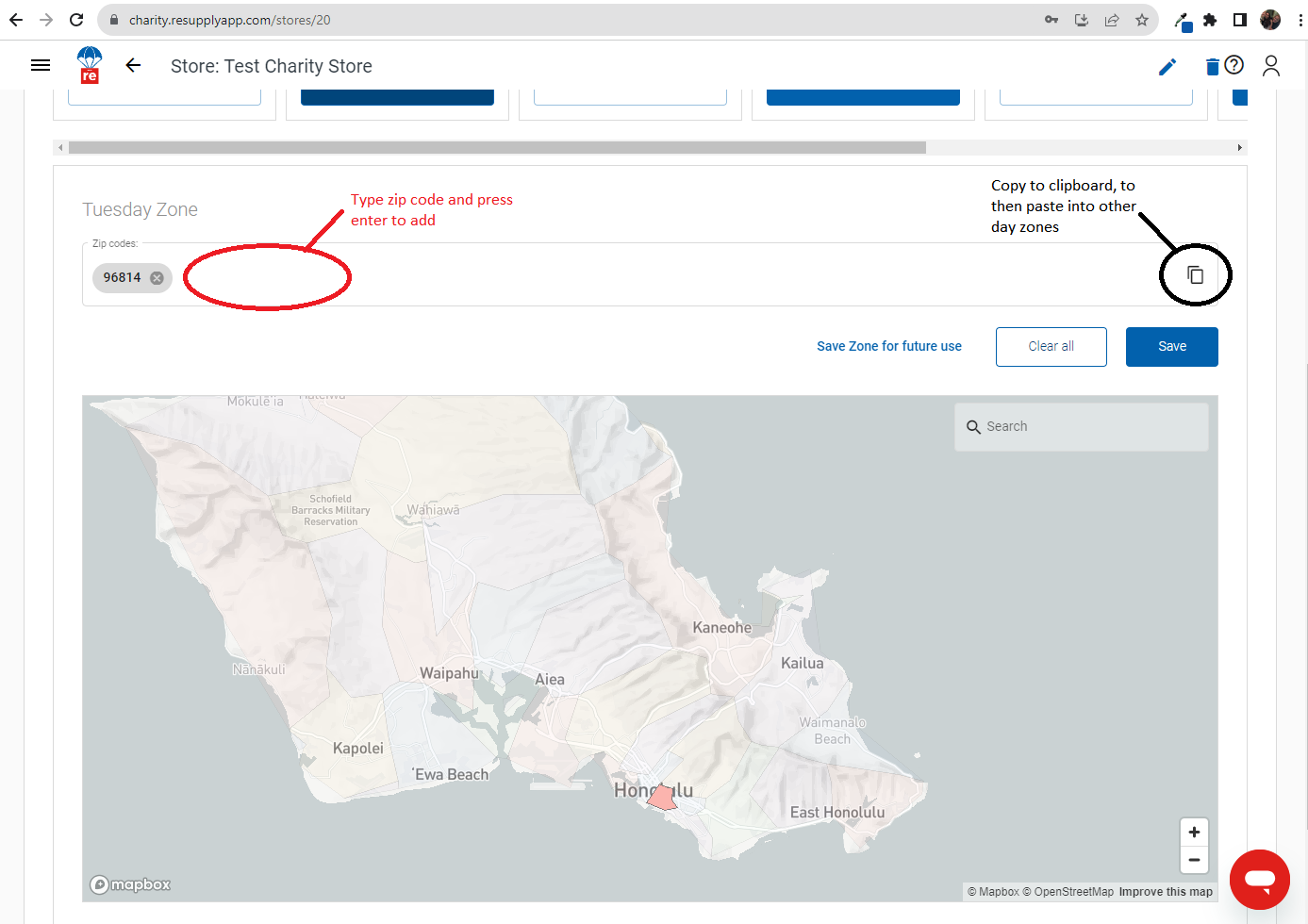
Task: Click the Mapbox logo
Action: click(x=130, y=884)
